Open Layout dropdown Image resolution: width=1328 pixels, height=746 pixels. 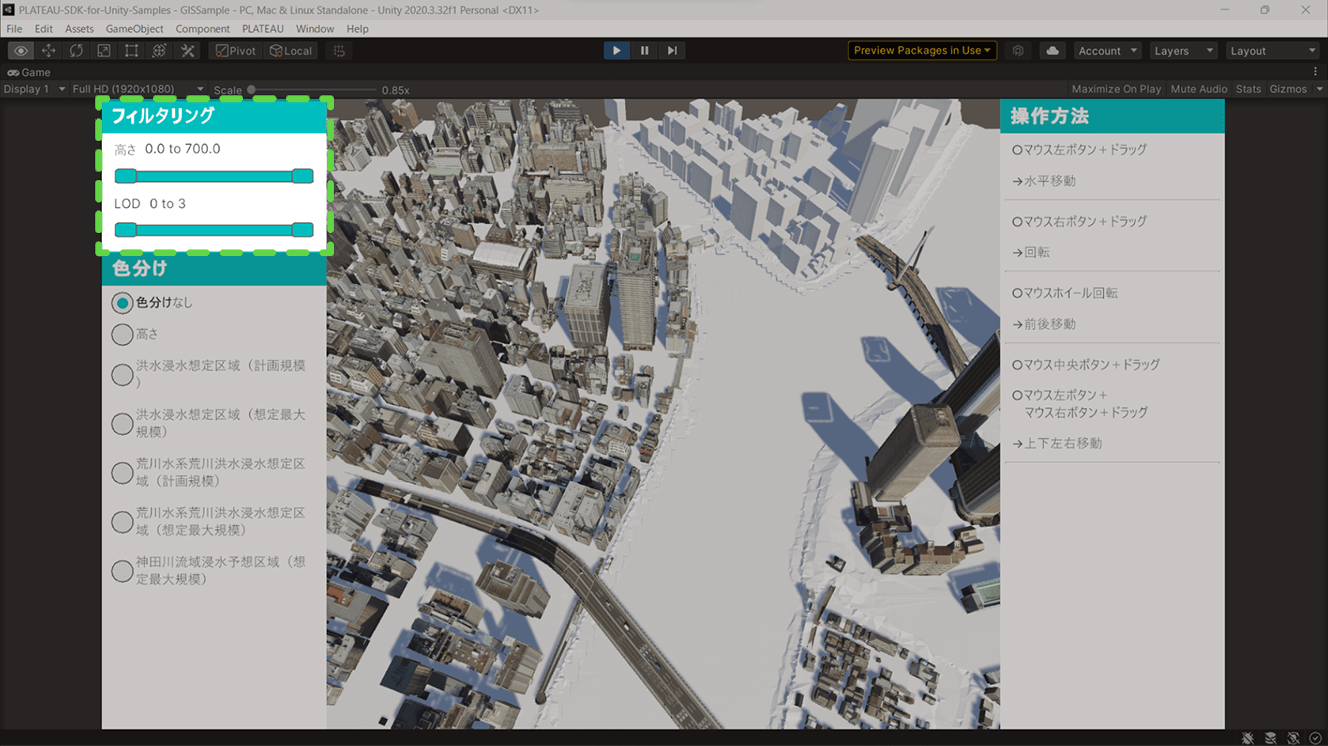(x=1272, y=51)
